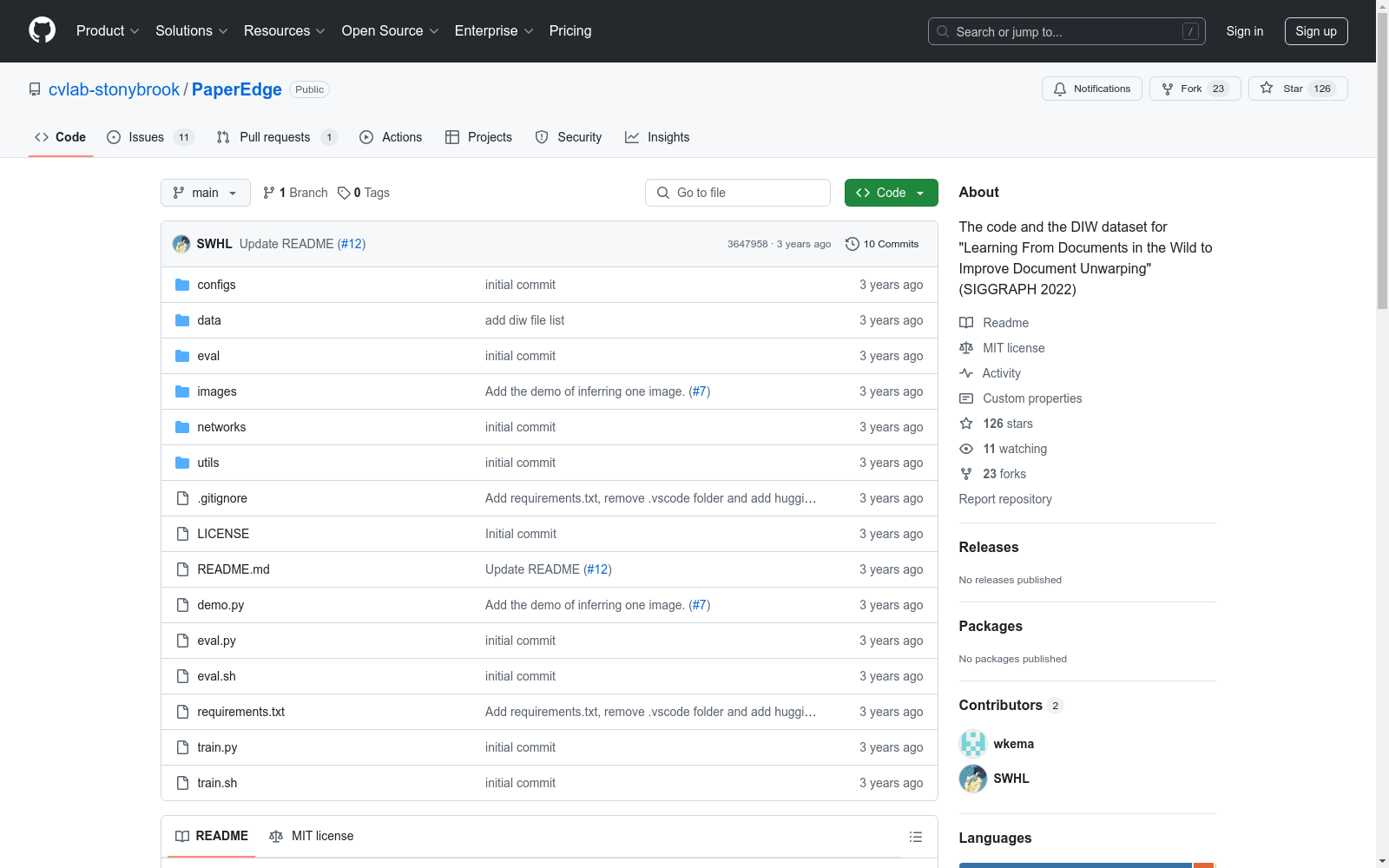This screenshot has height=868, width=1389.
Task: Open the Custom properties link
Action: pyautogui.click(x=1021, y=398)
